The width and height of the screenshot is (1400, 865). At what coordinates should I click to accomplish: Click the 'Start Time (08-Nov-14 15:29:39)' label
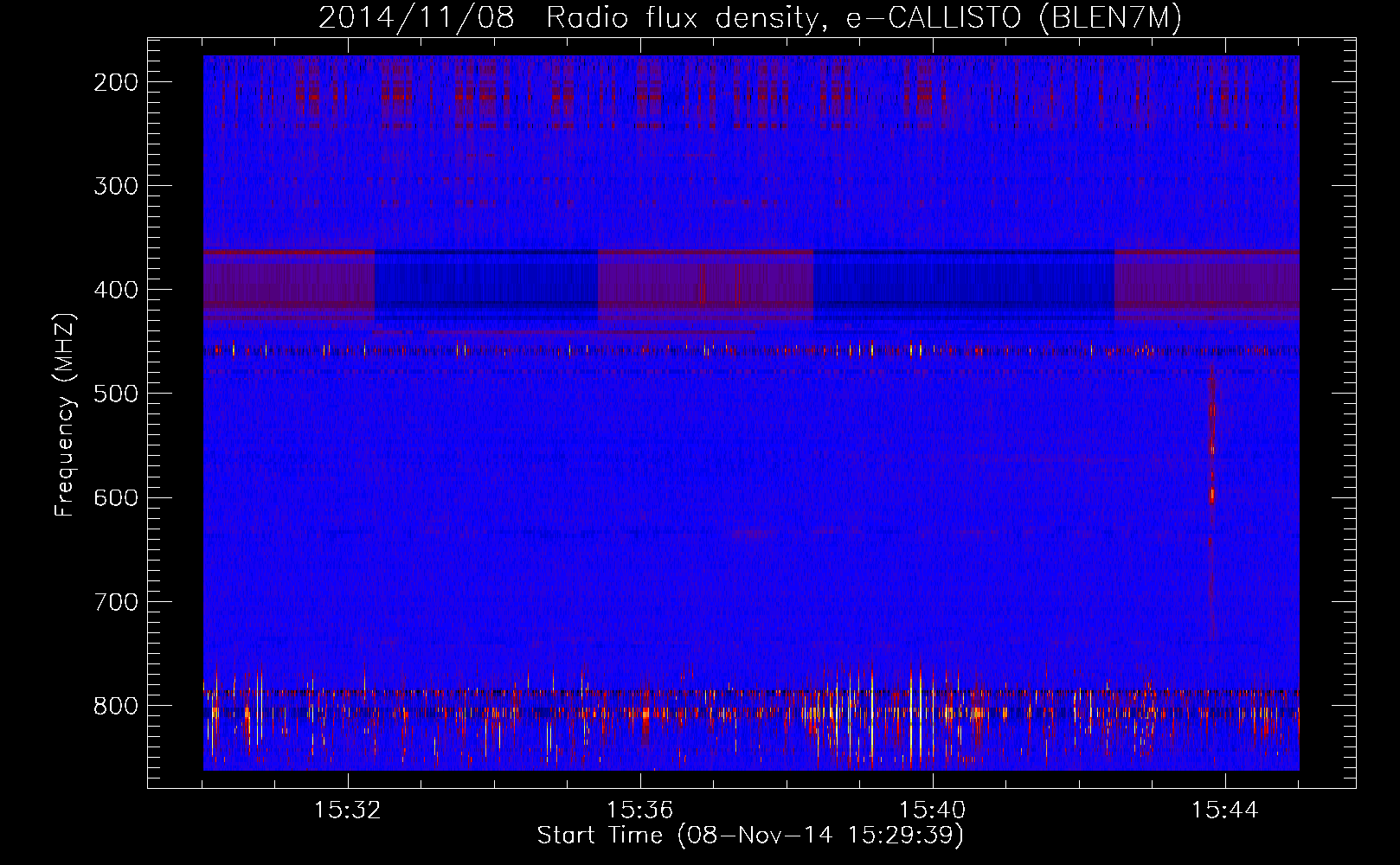[750, 835]
